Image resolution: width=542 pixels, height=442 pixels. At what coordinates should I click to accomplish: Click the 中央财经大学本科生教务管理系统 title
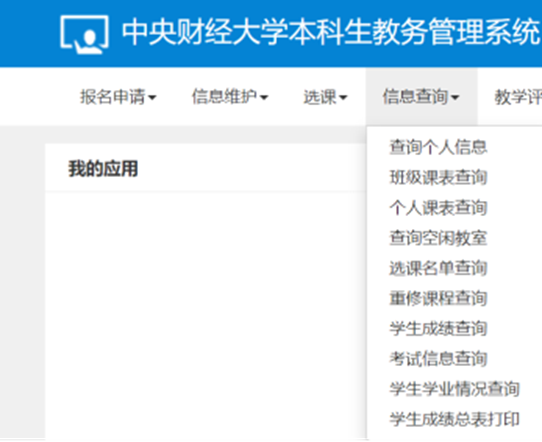331,32
